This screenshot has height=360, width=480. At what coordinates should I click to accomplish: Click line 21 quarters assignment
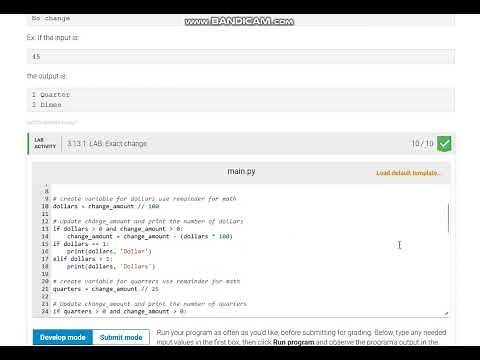[106, 289]
